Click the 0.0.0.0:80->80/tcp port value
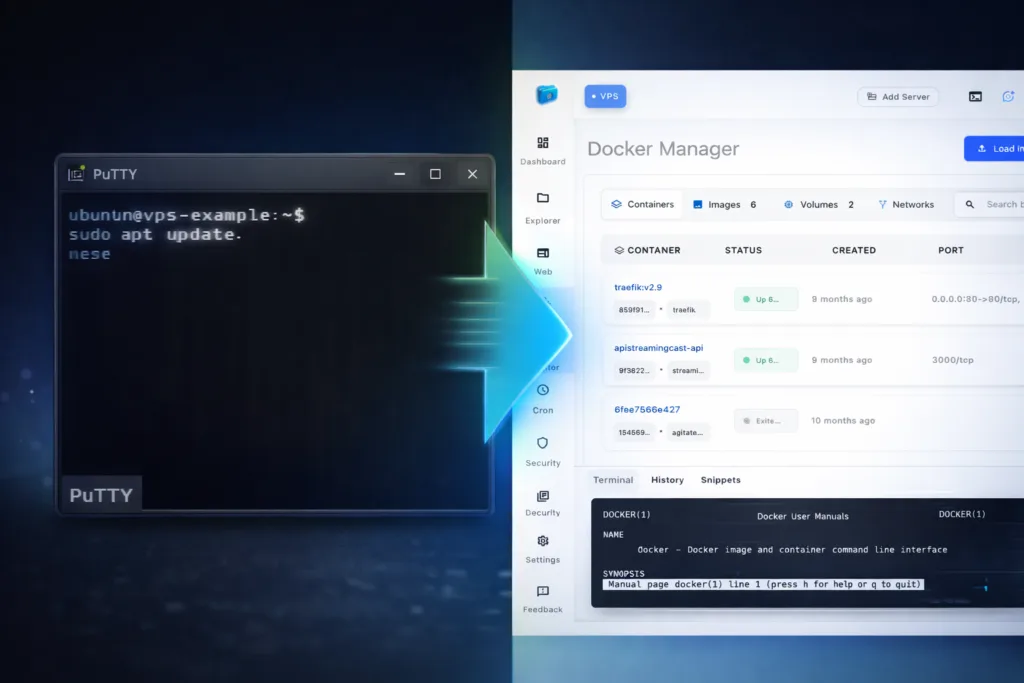1024x683 pixels. pyautogui.click(x=976, y=299)
